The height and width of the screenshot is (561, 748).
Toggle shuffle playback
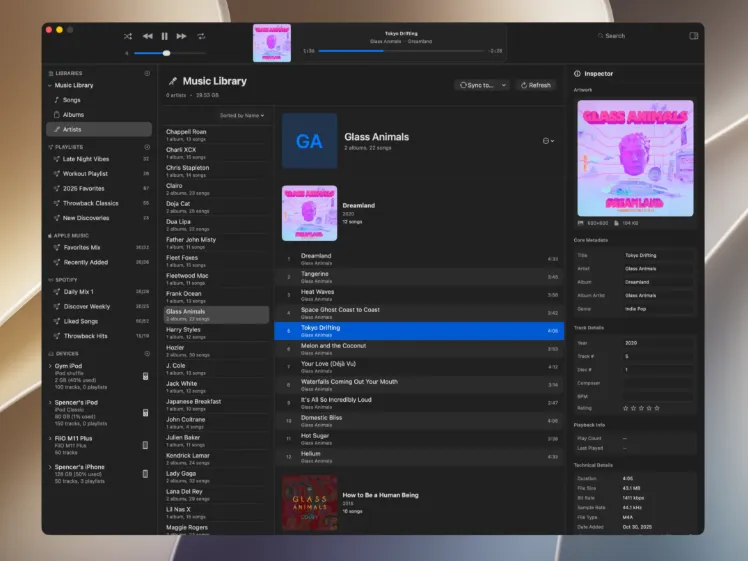point(128,36)
